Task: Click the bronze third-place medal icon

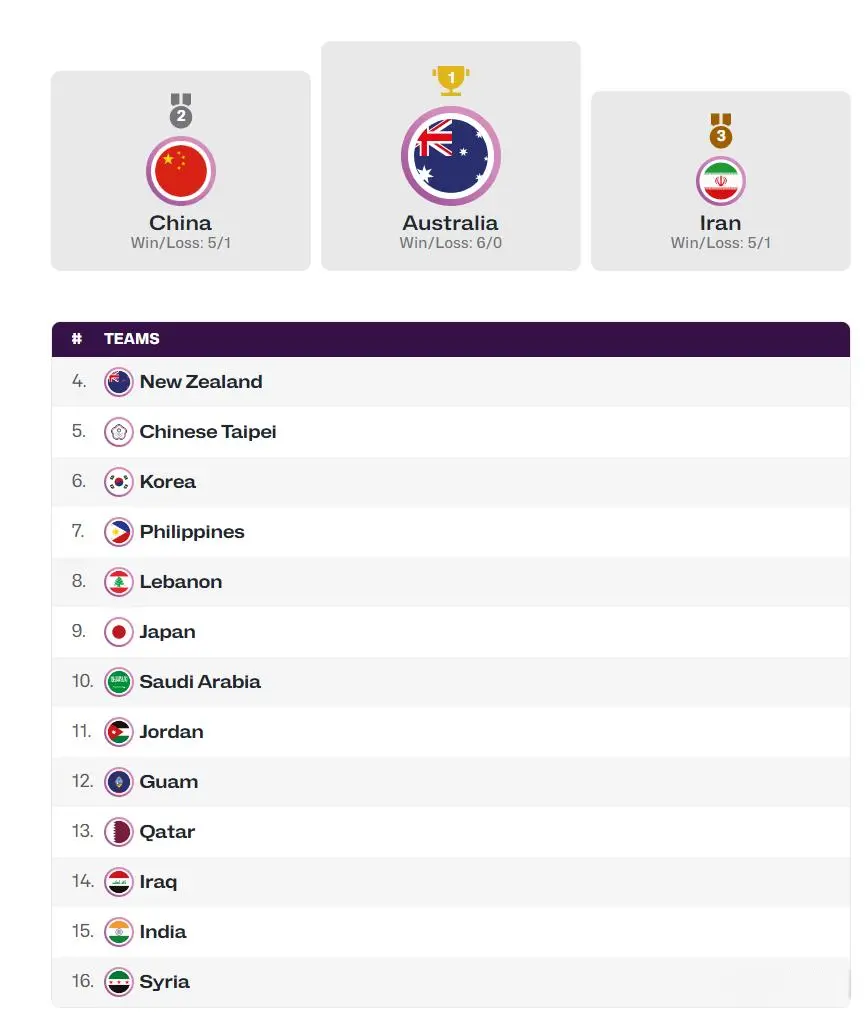Action: coord(720,131)
